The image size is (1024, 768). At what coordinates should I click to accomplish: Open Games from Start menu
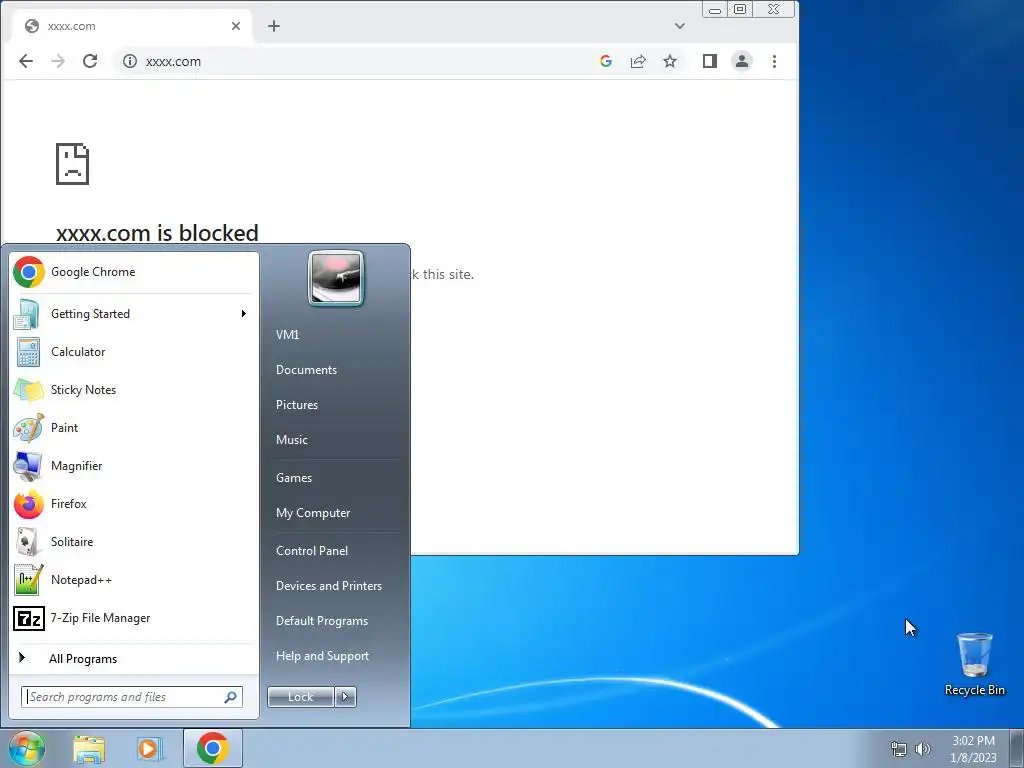pos(336,477)
